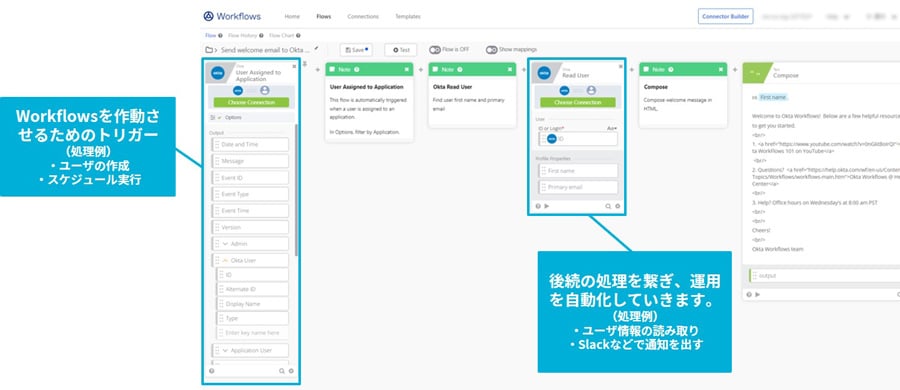This screenshot has height=390, width=900.
Task: Switch to the Flow view tab
Action: point(211,36)
